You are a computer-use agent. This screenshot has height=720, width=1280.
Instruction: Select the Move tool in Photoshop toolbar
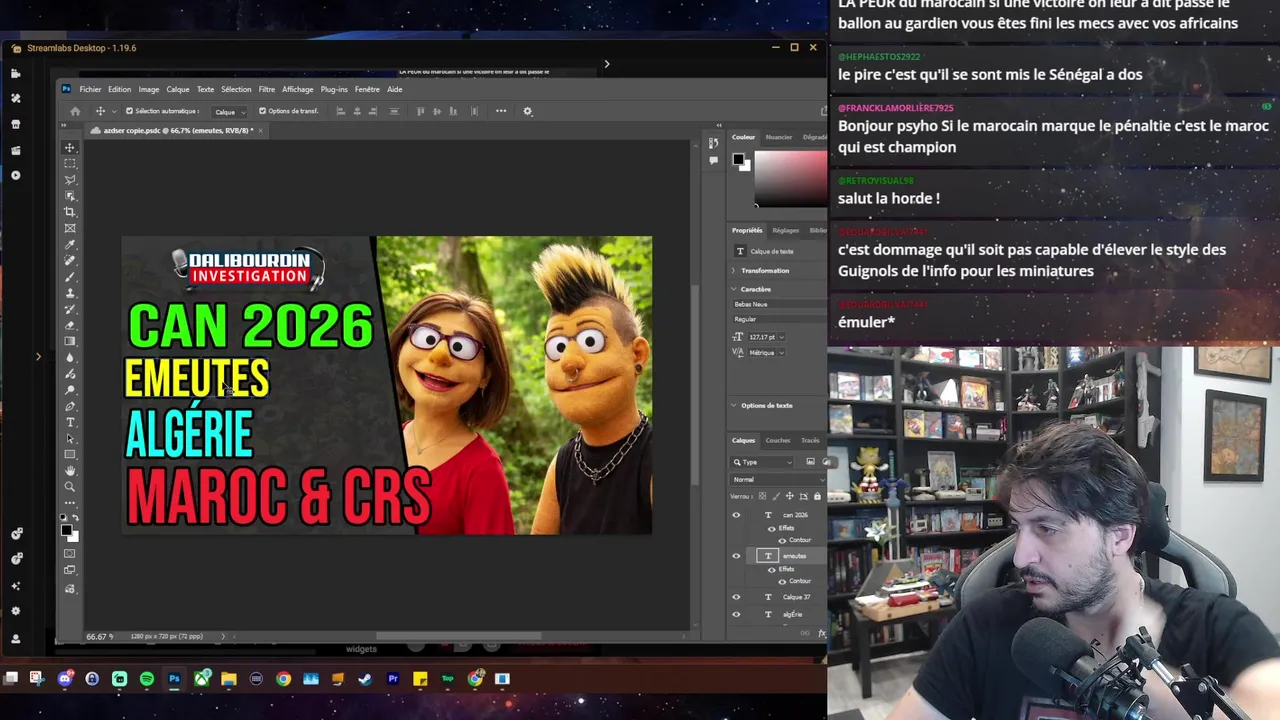70,148
